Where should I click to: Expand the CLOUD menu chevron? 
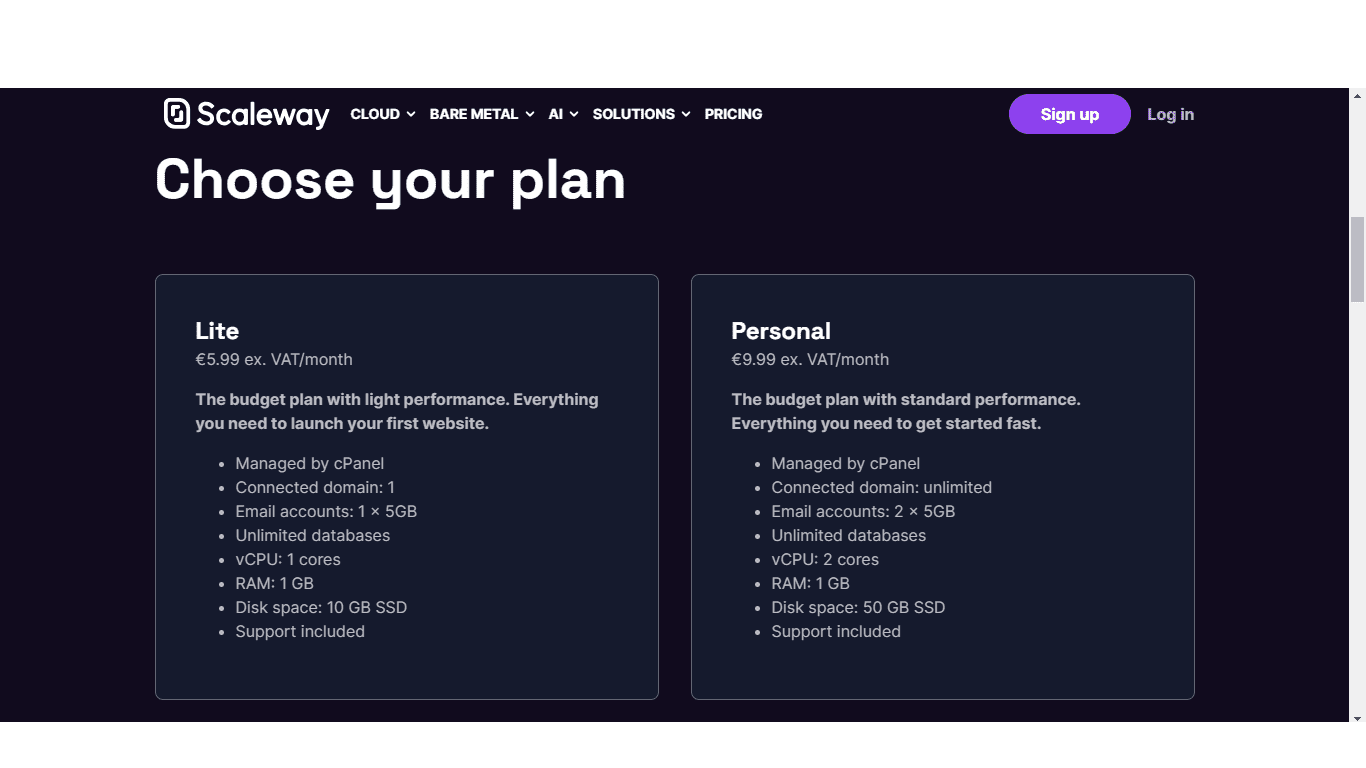(x=410, y=115)
